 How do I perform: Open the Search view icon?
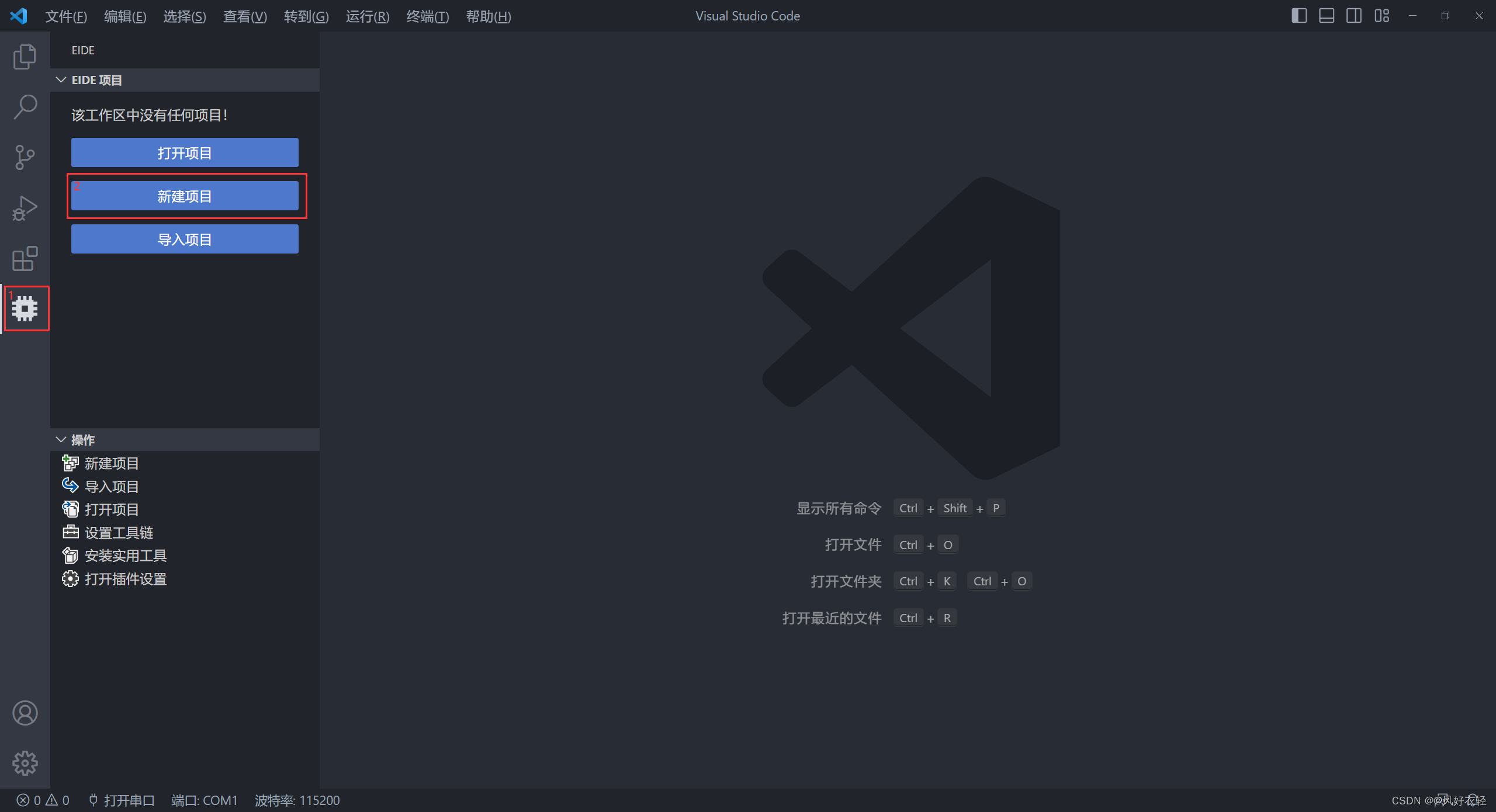[x=25, y=107]
